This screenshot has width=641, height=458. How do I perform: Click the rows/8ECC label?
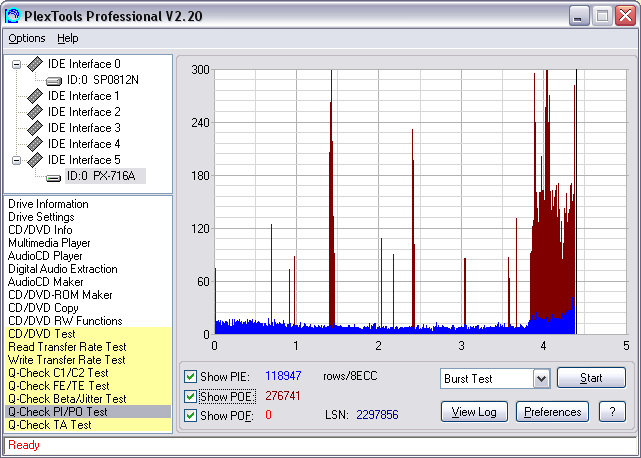[350, 376]
